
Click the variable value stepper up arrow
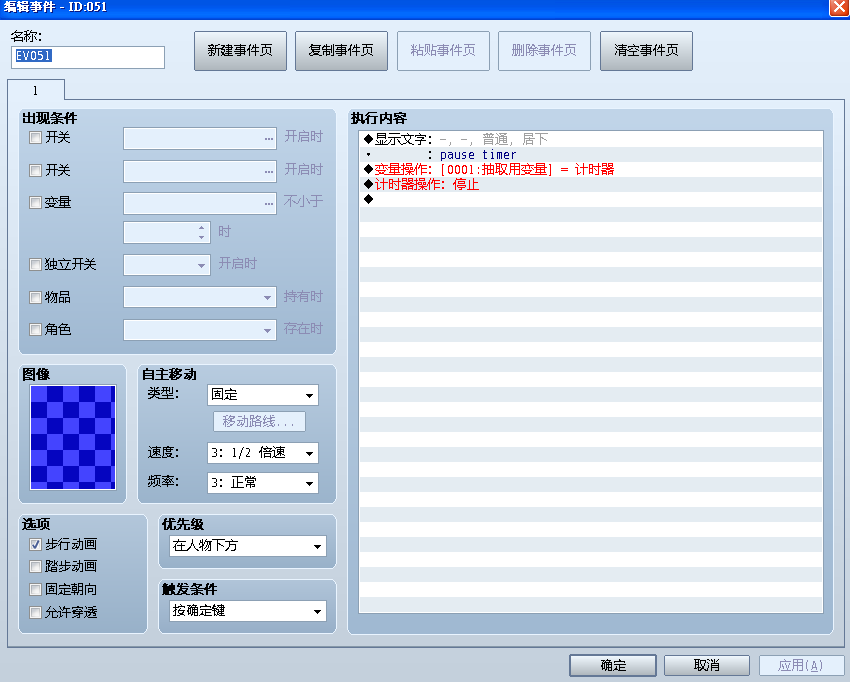coord(202,228)
